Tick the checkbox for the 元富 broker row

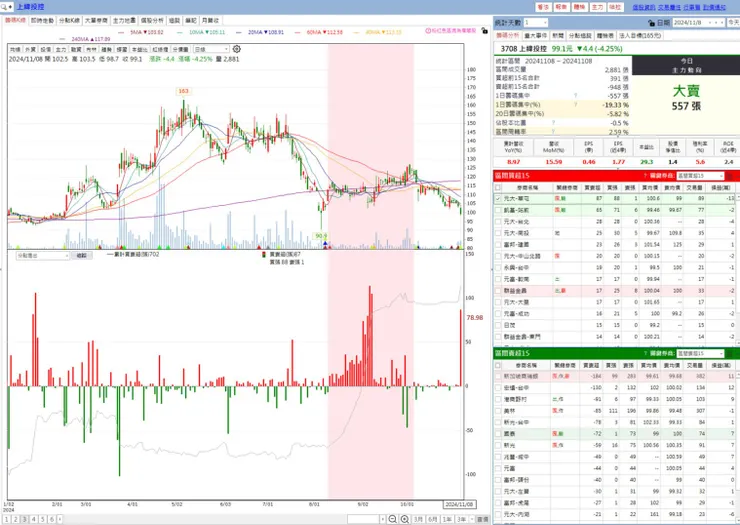point(497,468)
